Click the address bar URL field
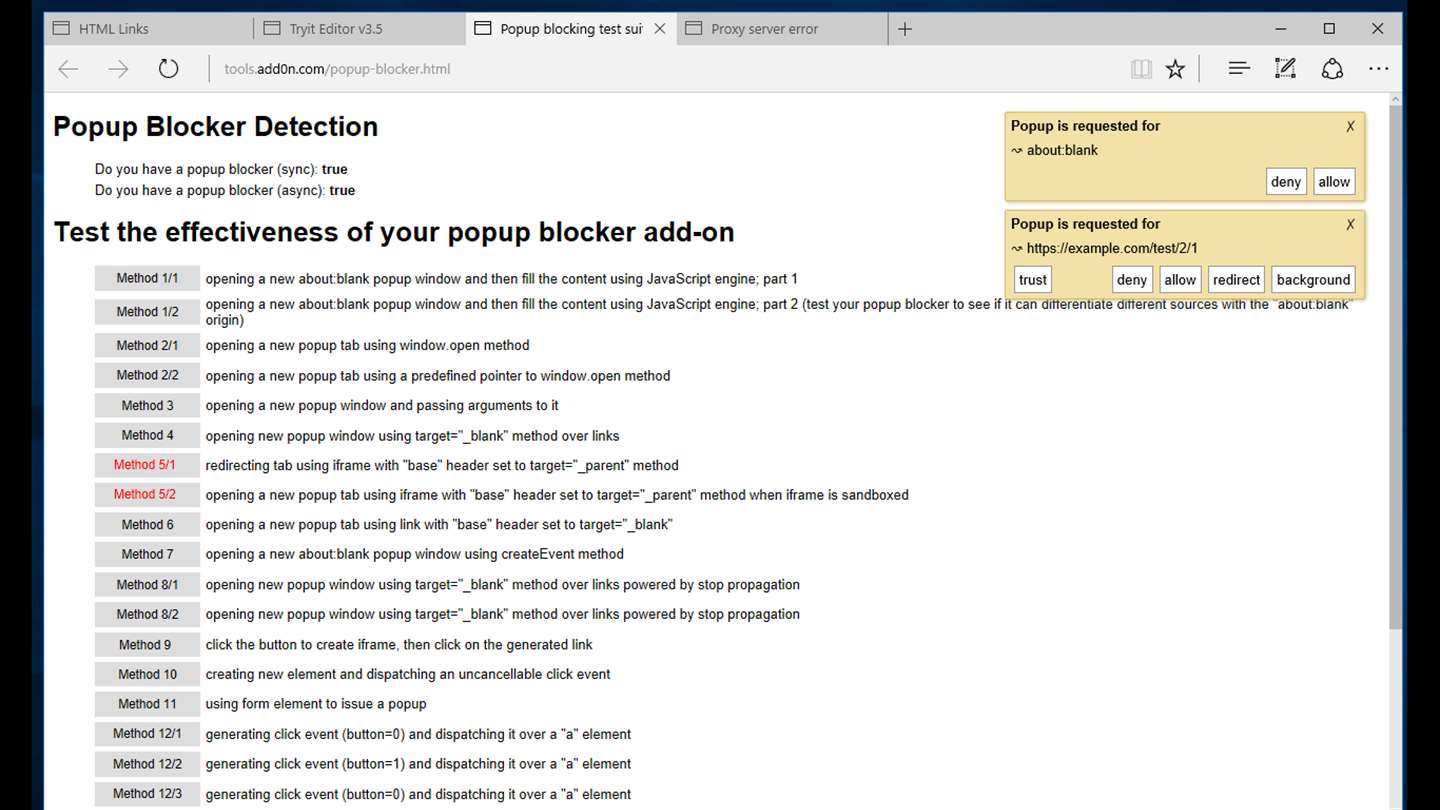Image resolution: width=1440 pixels, height=810 pixels. 660,69
